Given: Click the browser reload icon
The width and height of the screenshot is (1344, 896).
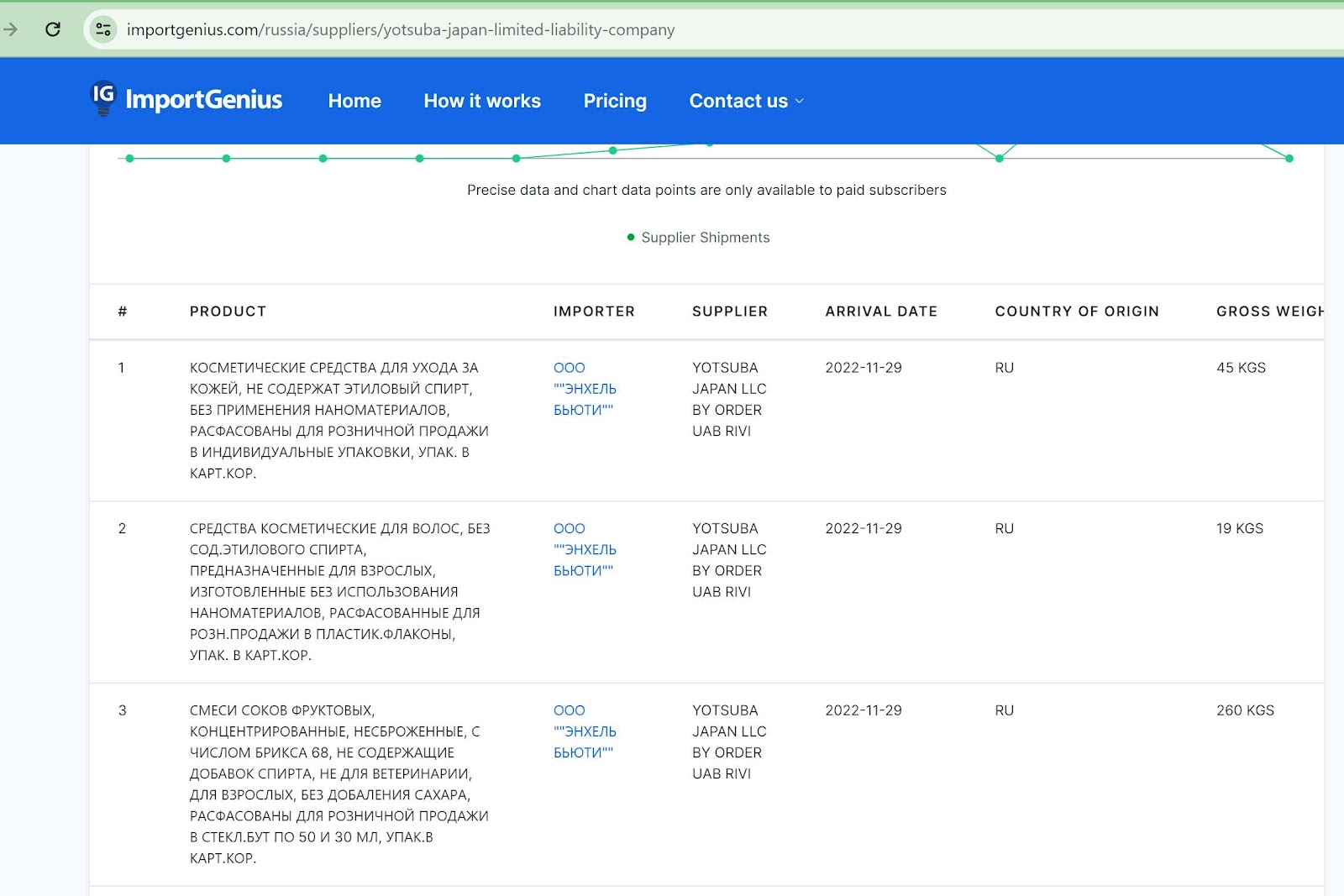Looking at the screenshot, I should click(53, 29).
